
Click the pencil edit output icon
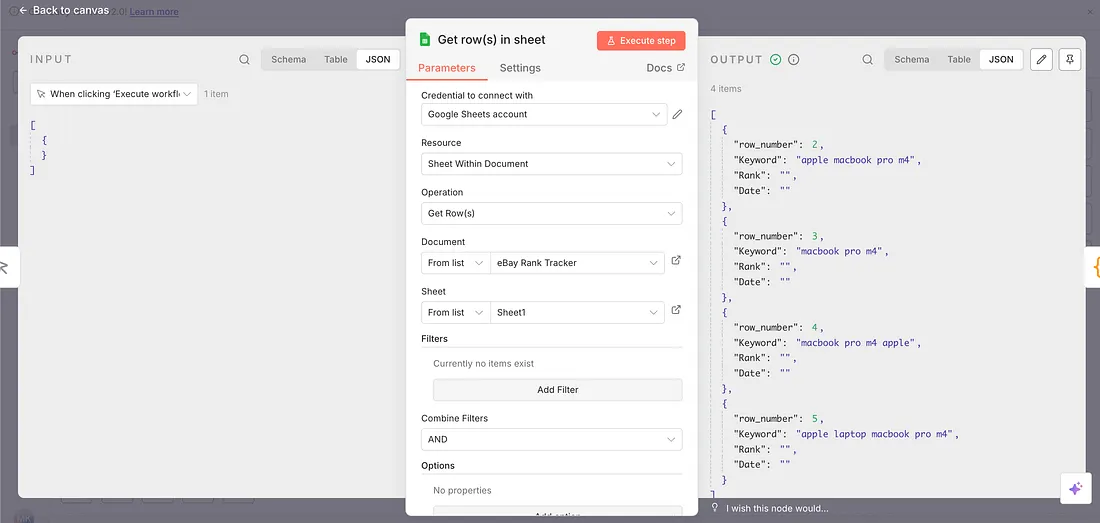pos(1041,60)
